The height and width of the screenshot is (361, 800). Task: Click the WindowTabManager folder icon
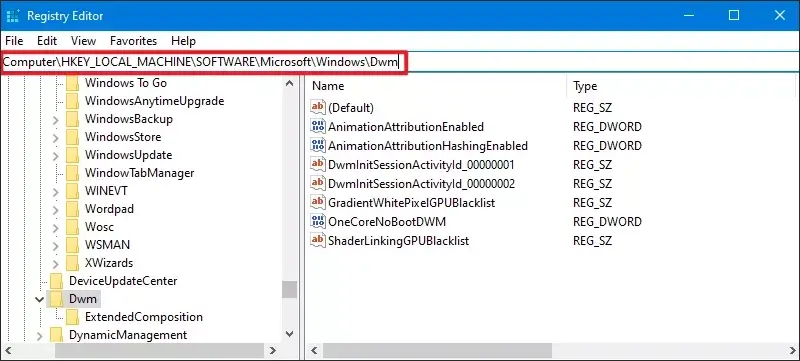72,172
